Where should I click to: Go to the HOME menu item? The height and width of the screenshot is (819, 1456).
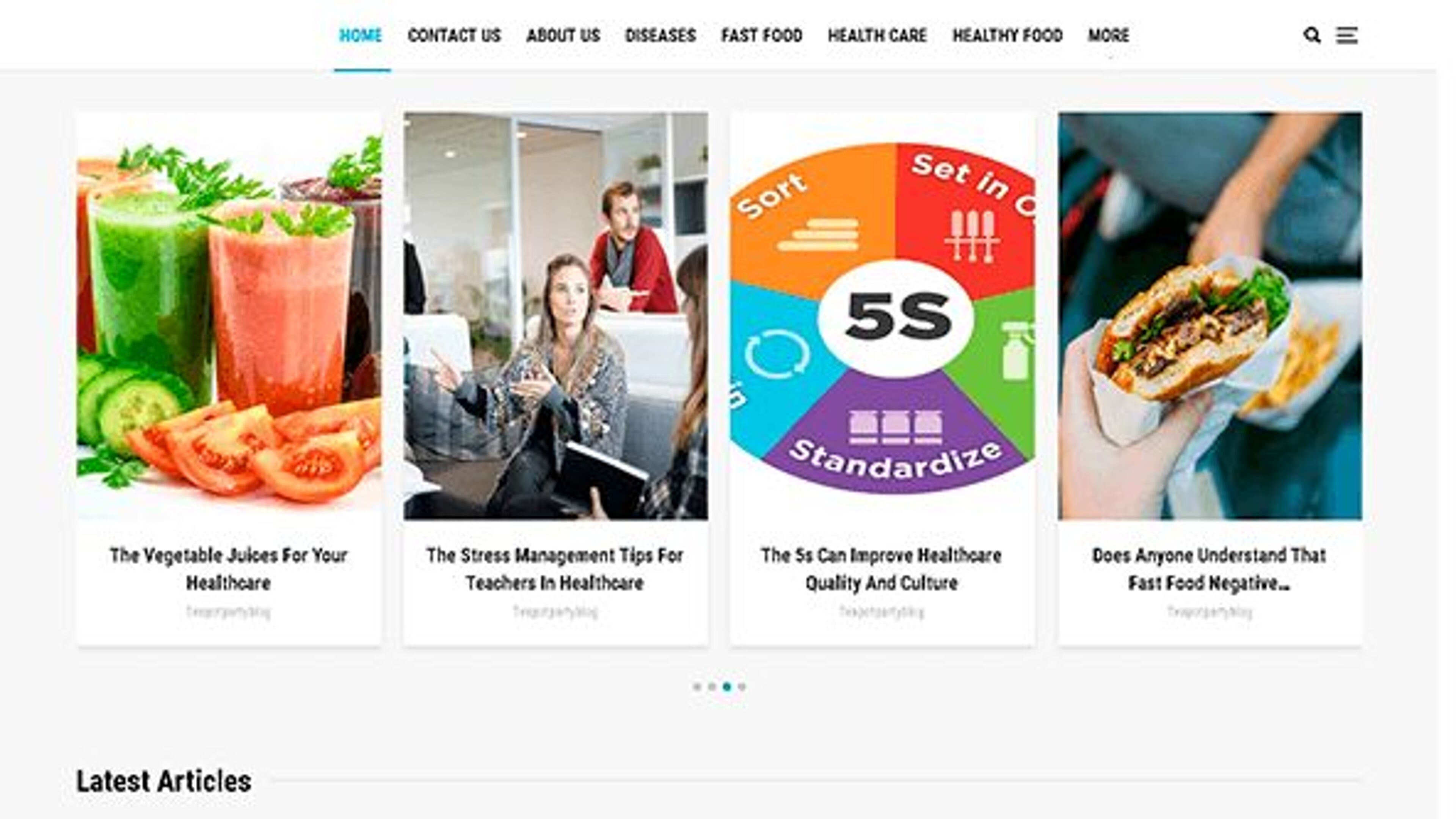[361, 36]
